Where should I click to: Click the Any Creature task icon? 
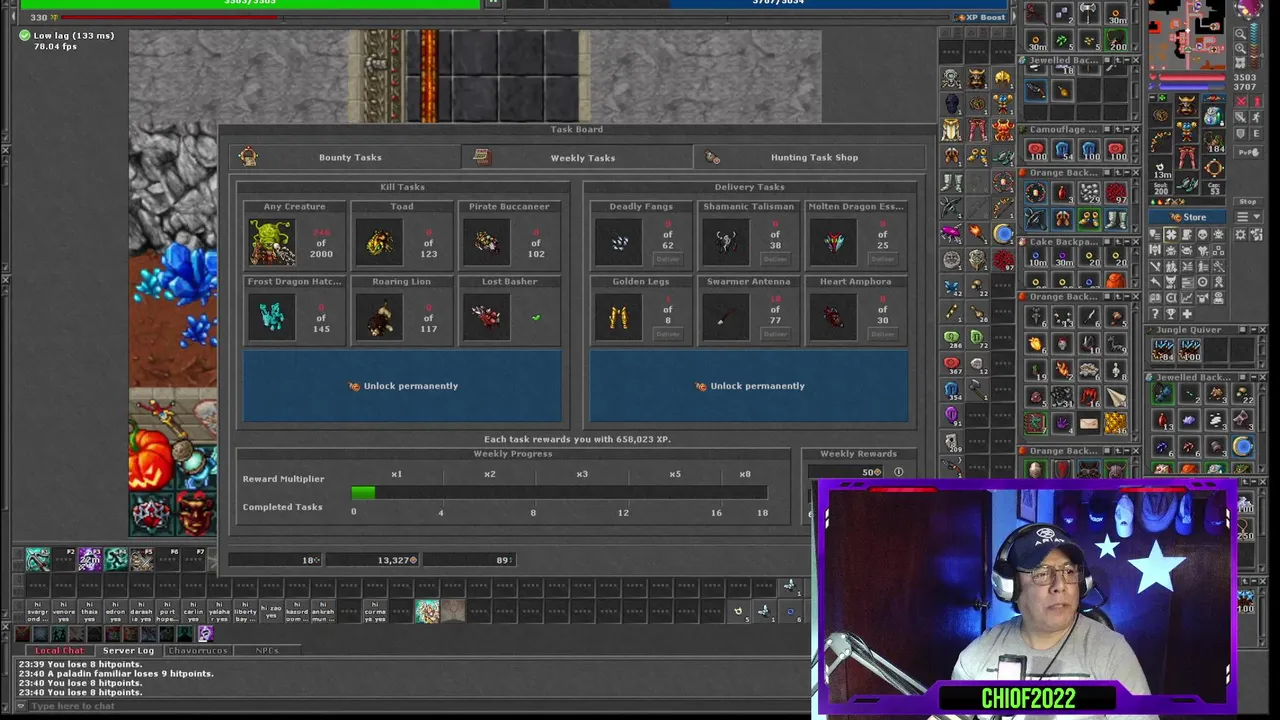pyautogui.click(x=272, y=242)
